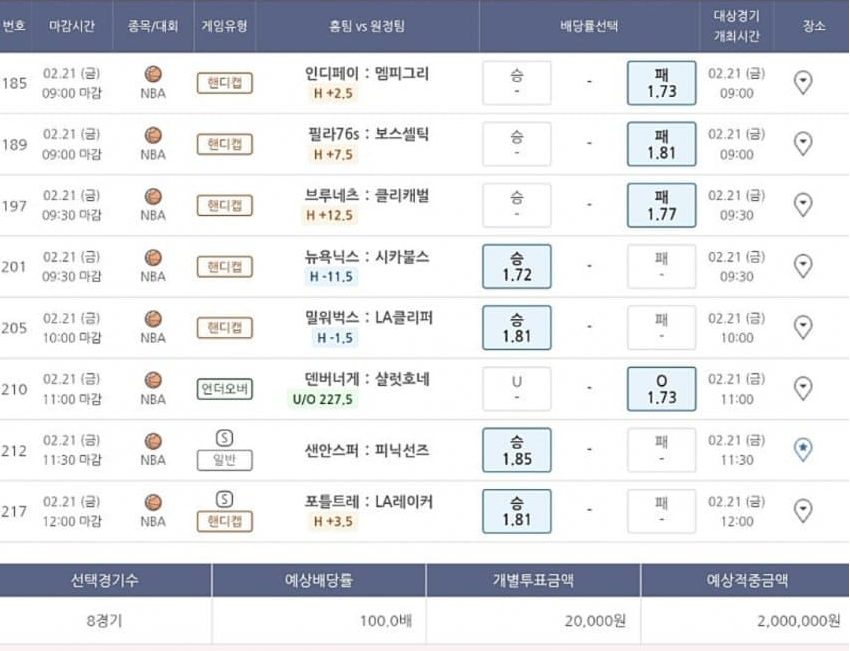Click basketball icon in row 201
Viewport: 850px width, 651px height.
(x=153, y=257)
